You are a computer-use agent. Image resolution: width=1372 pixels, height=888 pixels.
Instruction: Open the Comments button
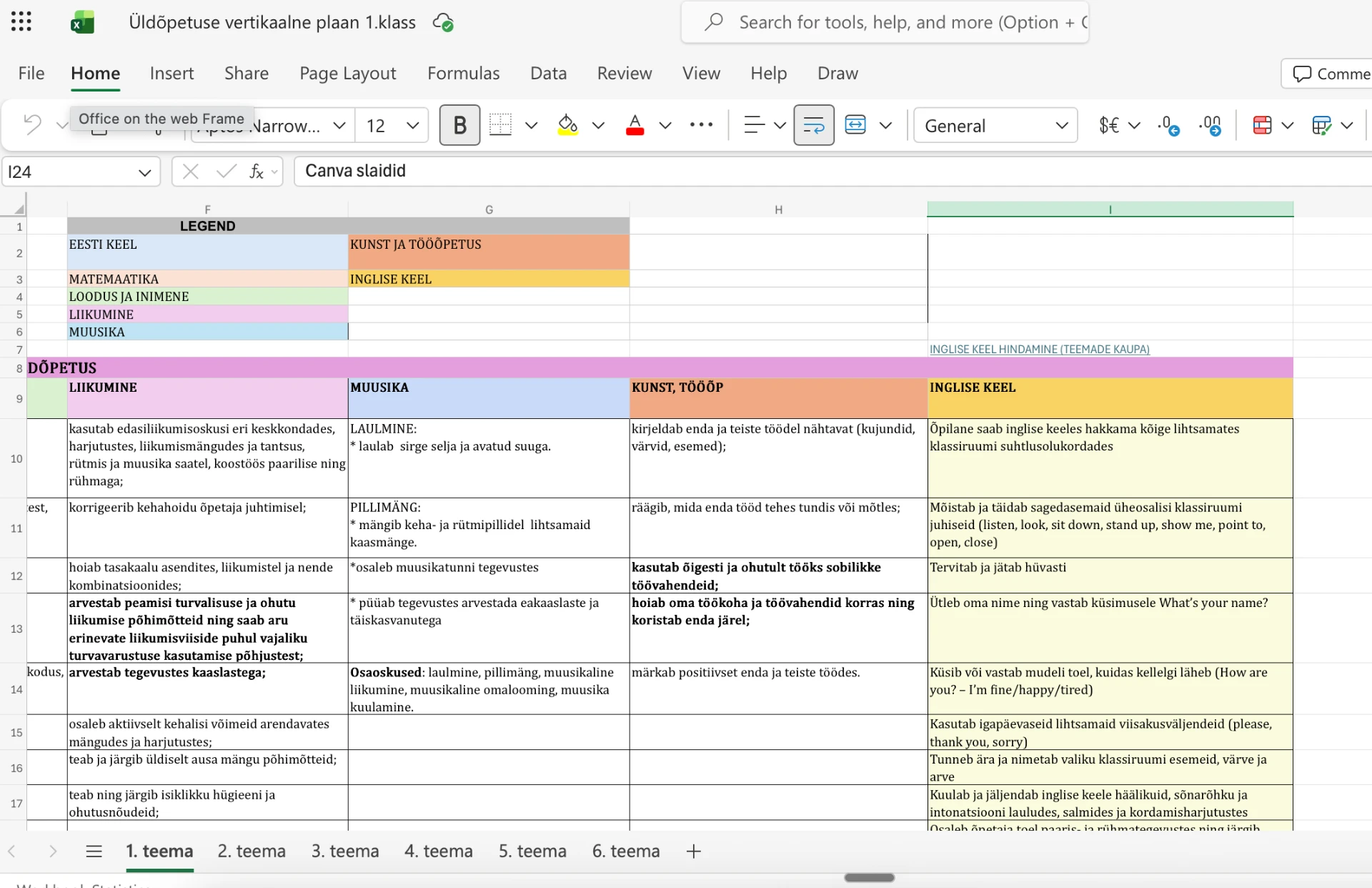tap(1328, 74)
